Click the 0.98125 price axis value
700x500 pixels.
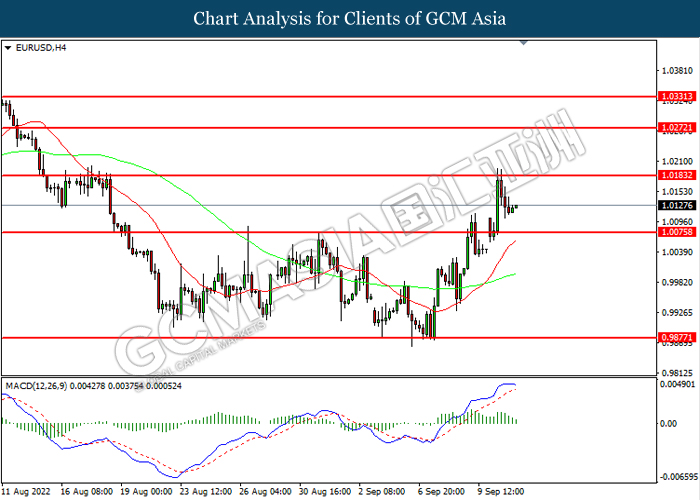677,373
